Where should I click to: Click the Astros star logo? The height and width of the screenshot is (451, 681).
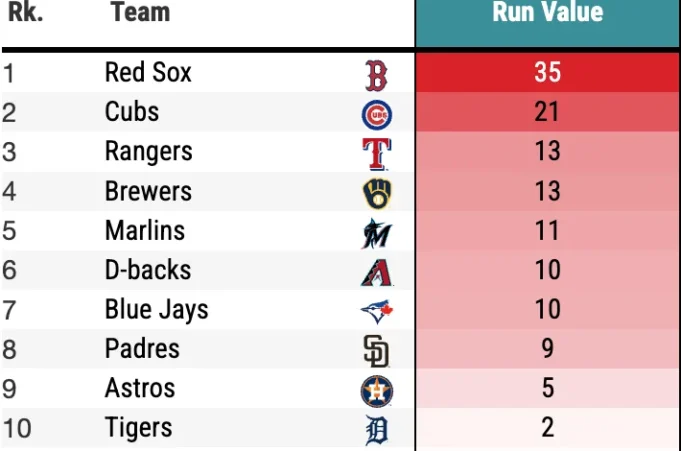click(376, 390)
